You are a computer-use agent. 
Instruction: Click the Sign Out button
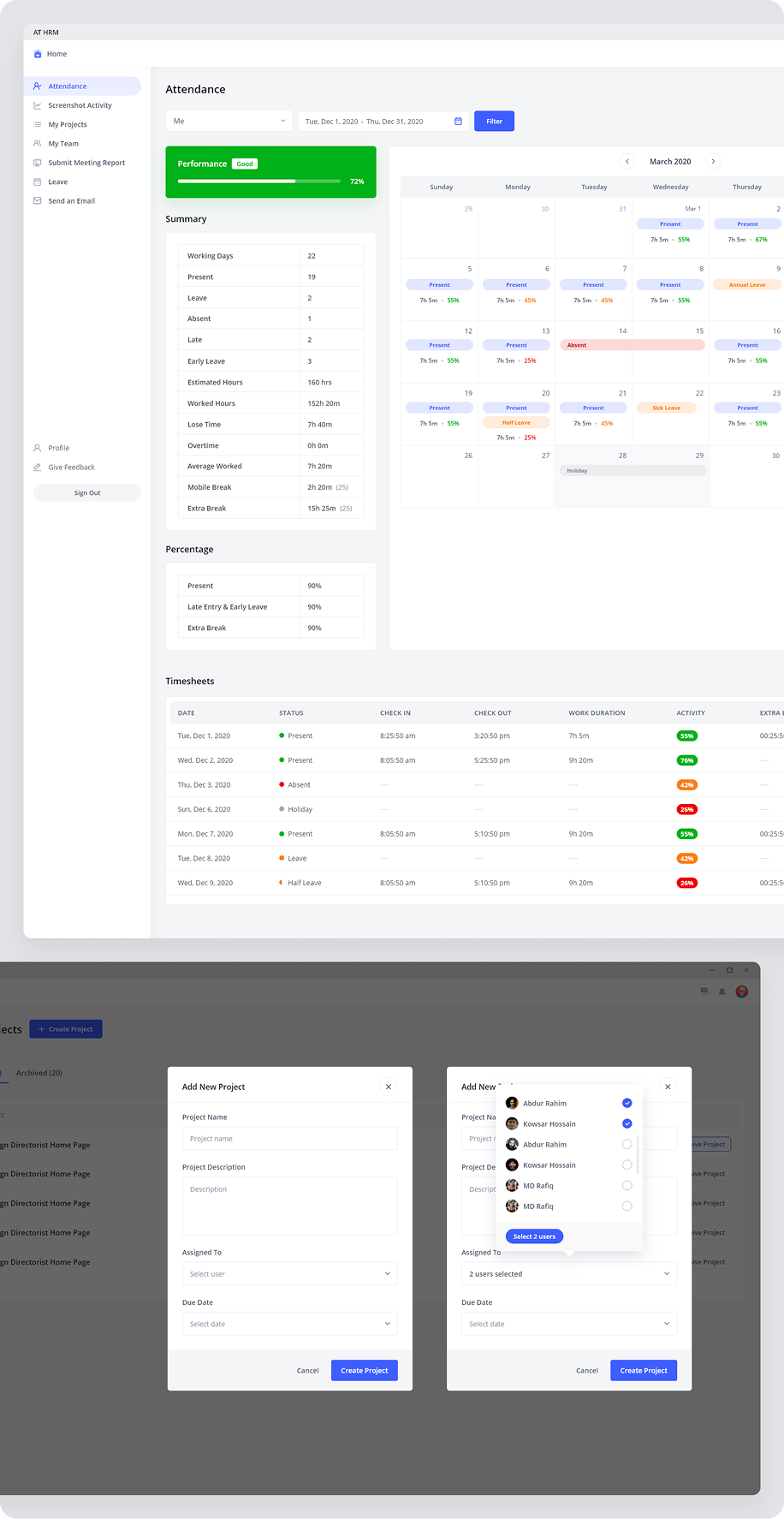pyautogui.click(x=87, y=493)
